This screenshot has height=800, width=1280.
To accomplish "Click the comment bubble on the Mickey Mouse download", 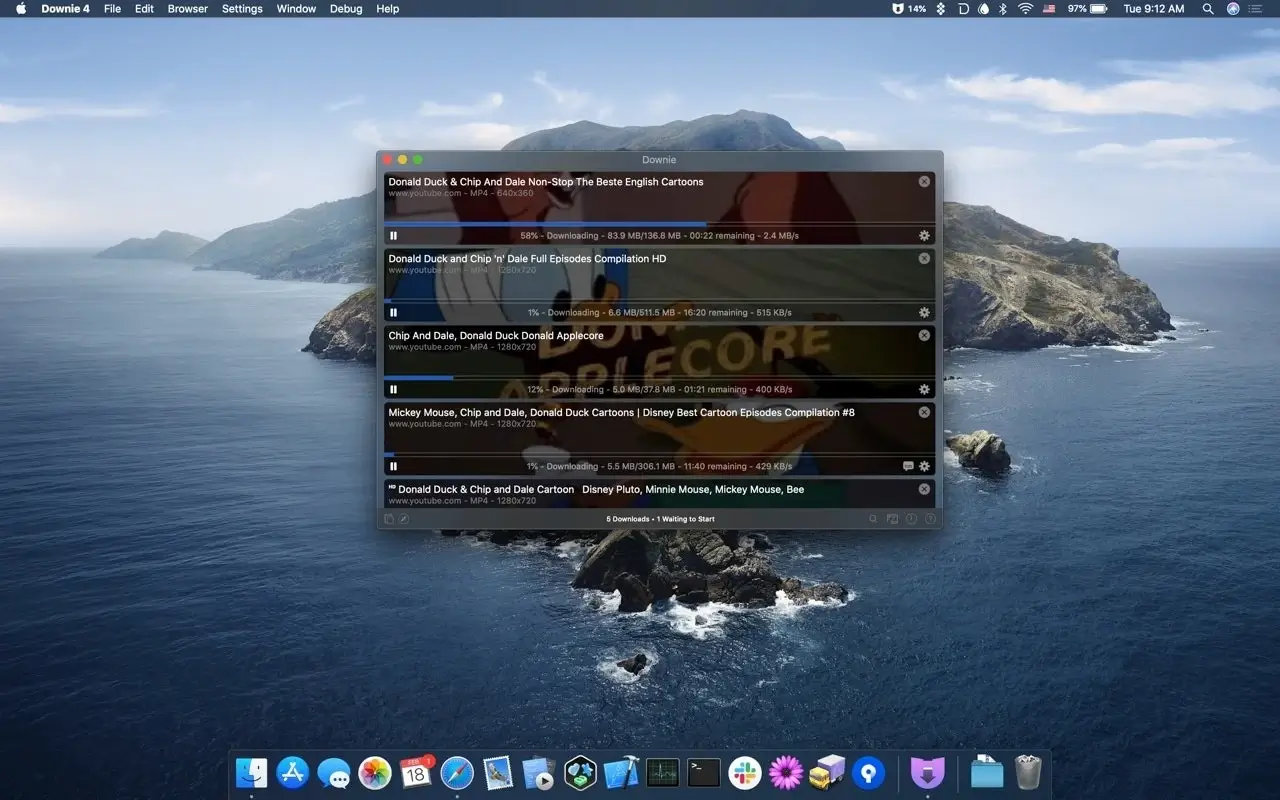I will click(907, 466).
